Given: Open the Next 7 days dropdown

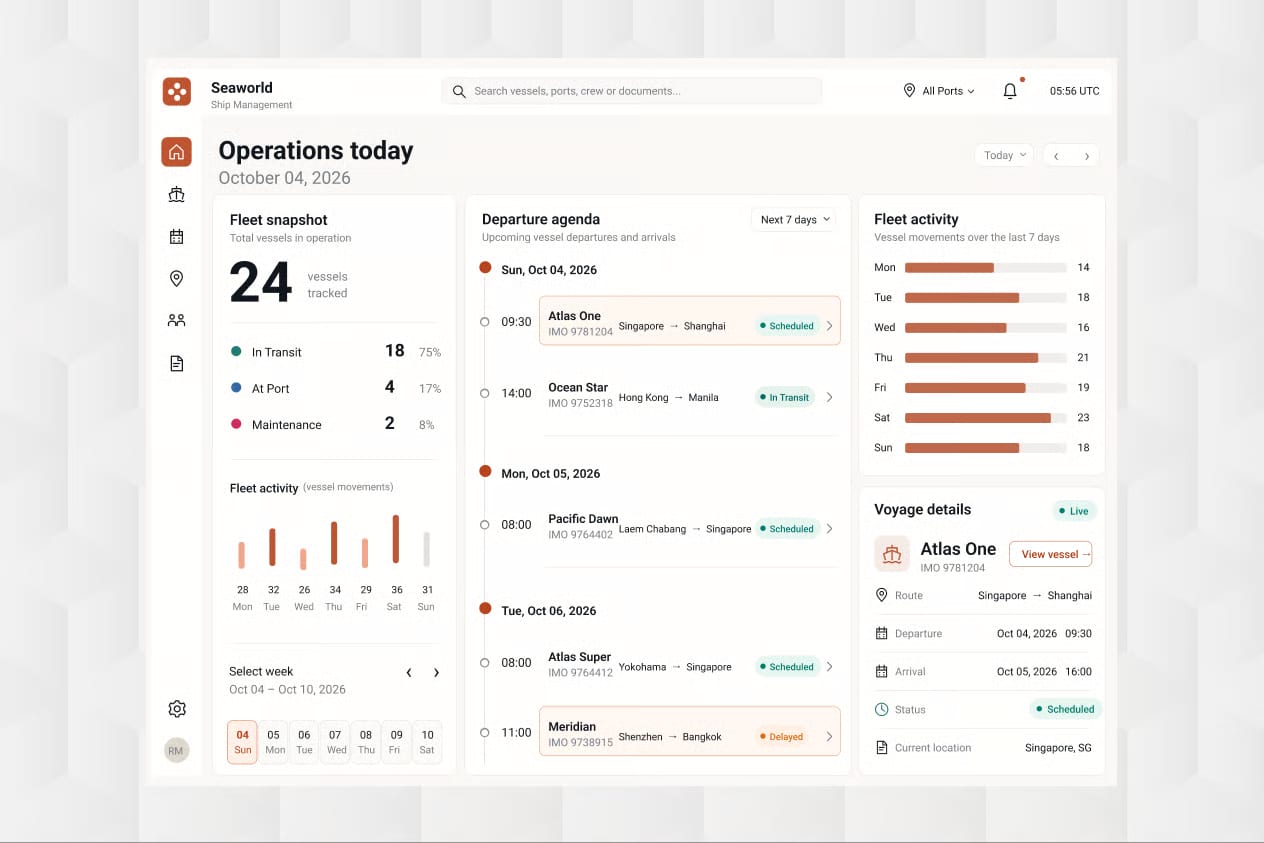Looking at the screenshot, I should click(x=794, y=220).
